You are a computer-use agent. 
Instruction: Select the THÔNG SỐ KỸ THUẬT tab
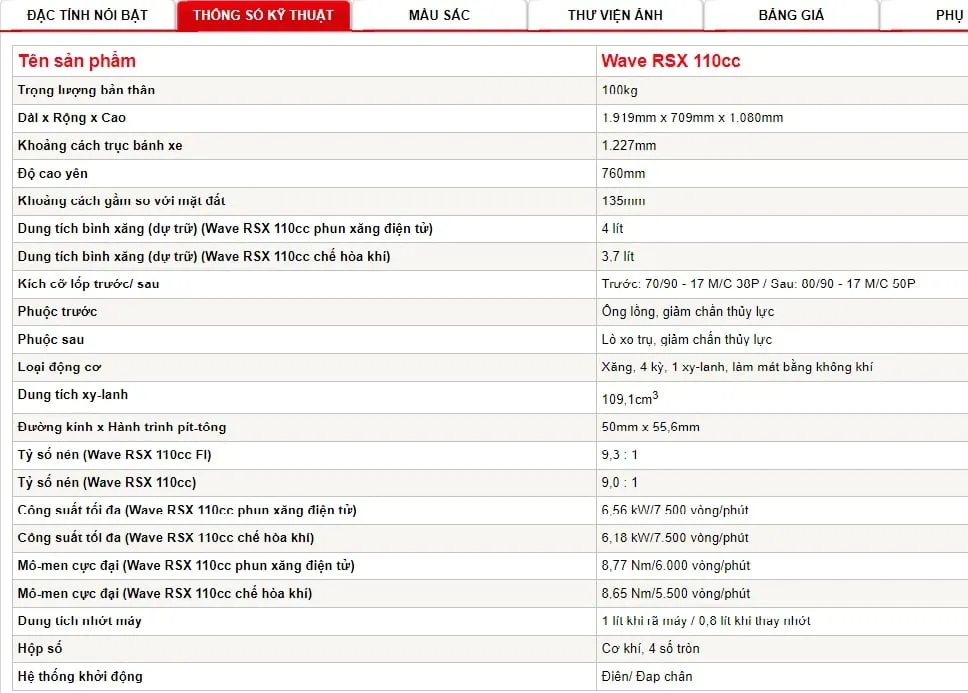263,15
